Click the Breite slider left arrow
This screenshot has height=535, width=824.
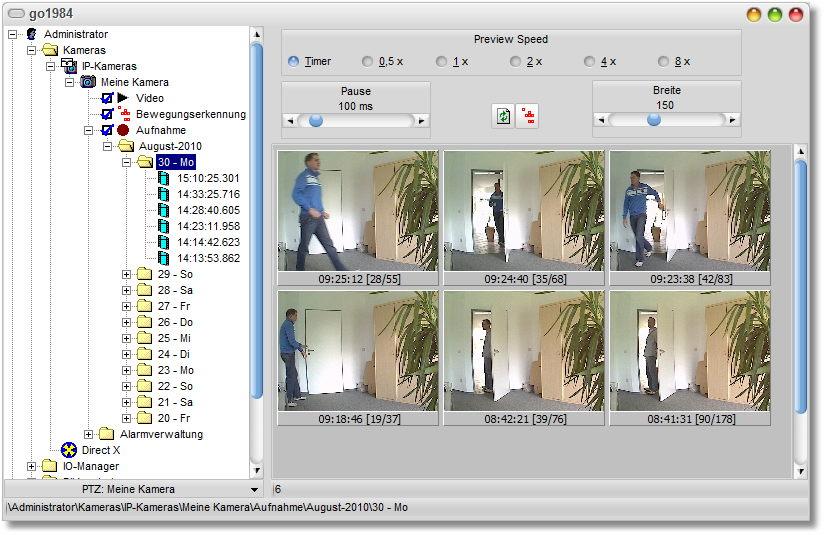click(601, 120)
